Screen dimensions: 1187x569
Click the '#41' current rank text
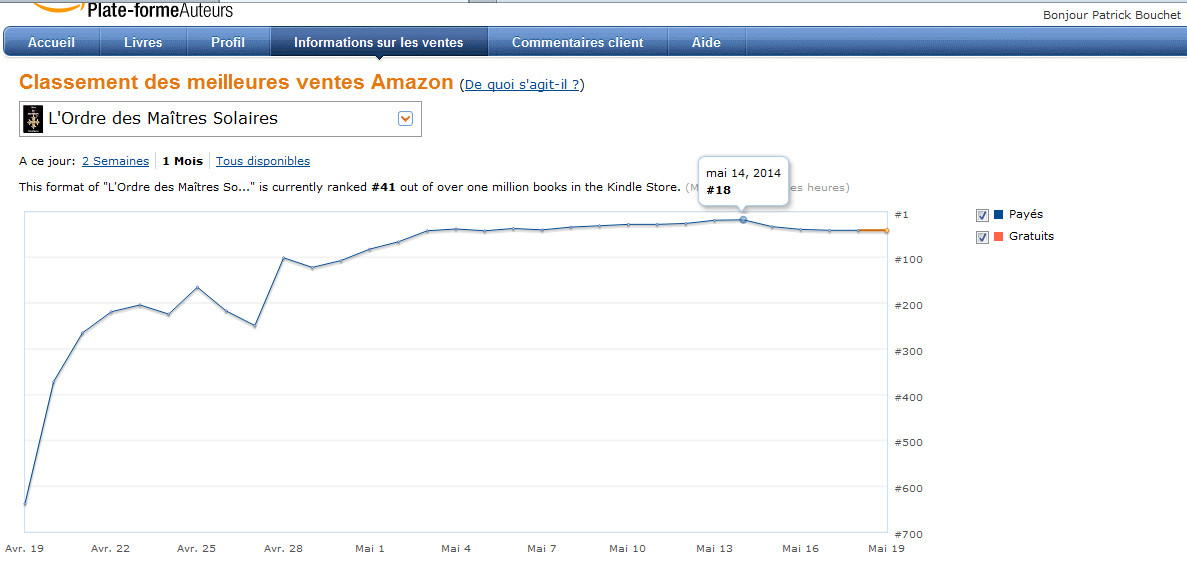click(383, 187)
